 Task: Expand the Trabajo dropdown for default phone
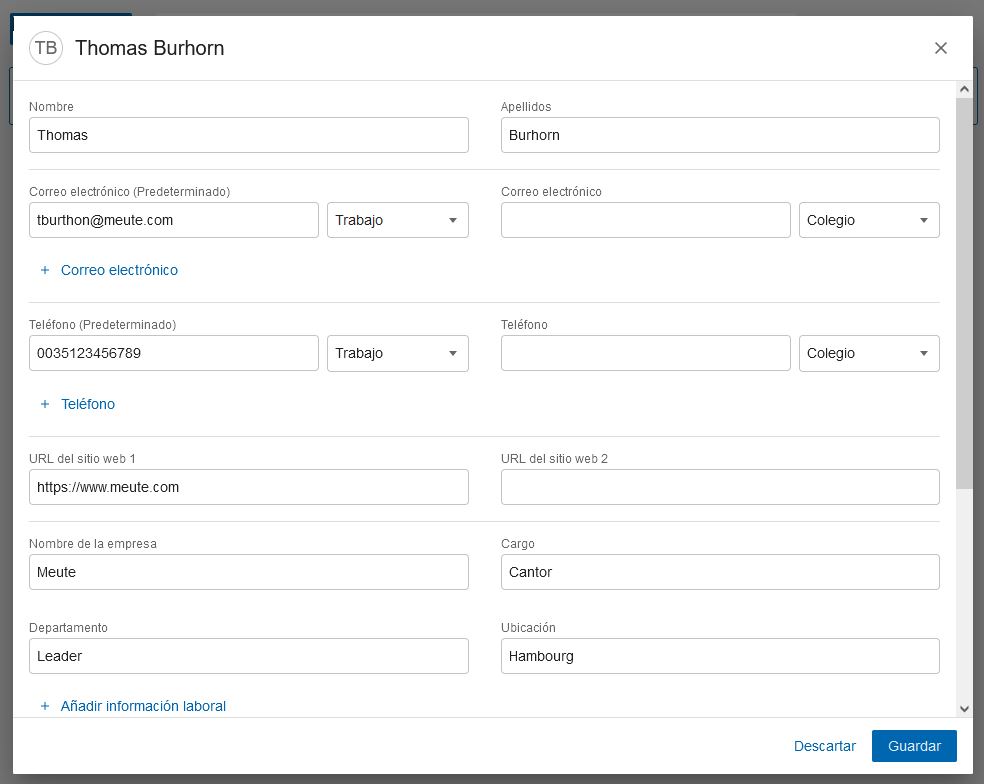point(397,353)
